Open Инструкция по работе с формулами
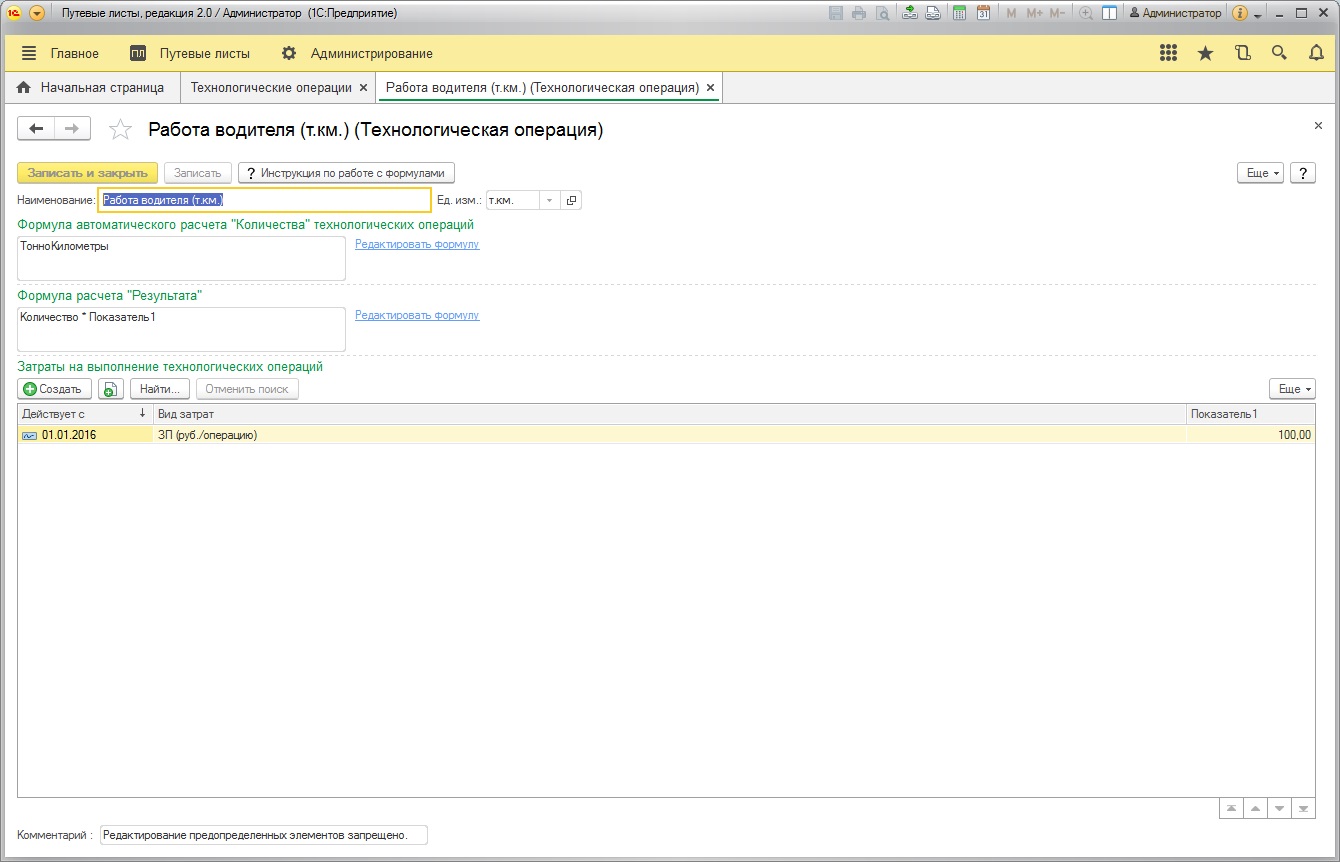This screenshot has height=862, width=1340. point(347,173)
